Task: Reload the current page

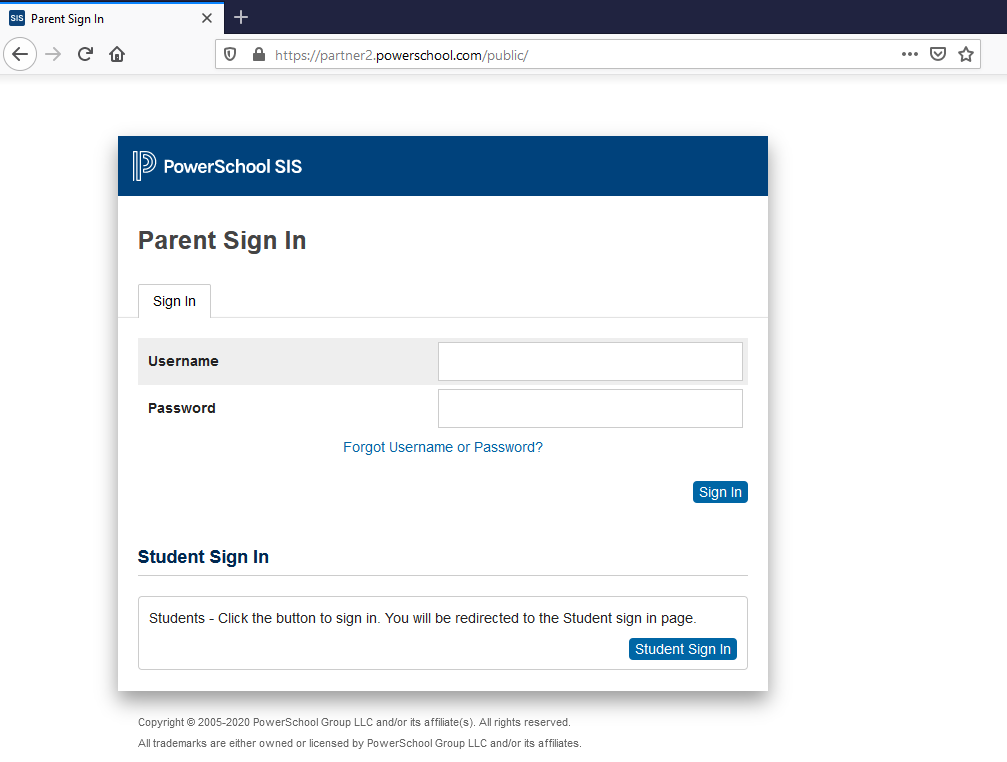Action: (85, 54)
